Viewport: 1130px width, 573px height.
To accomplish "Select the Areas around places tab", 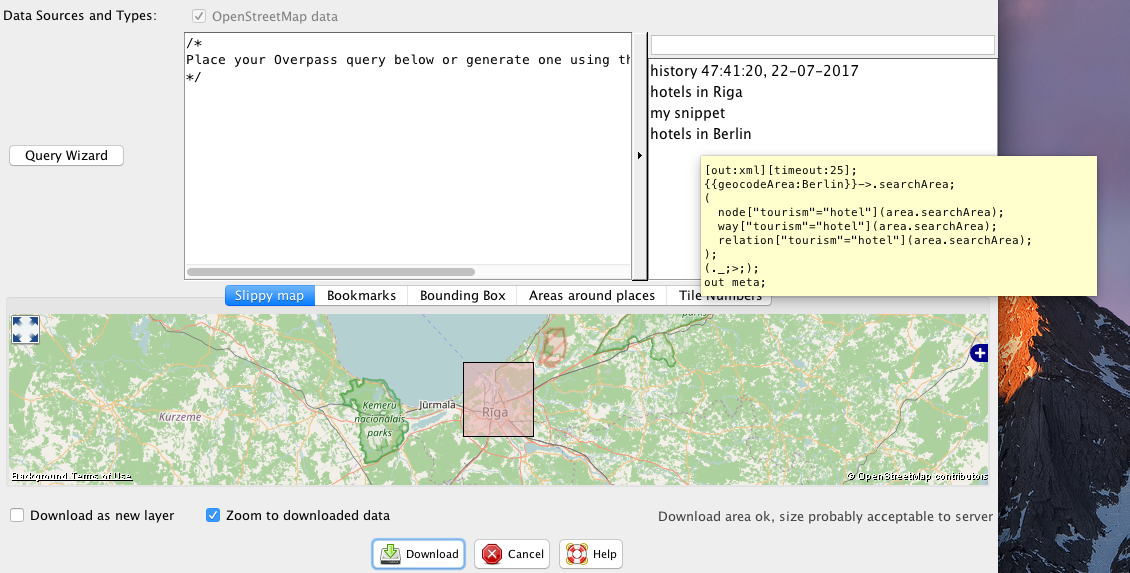I will point(591,295).
